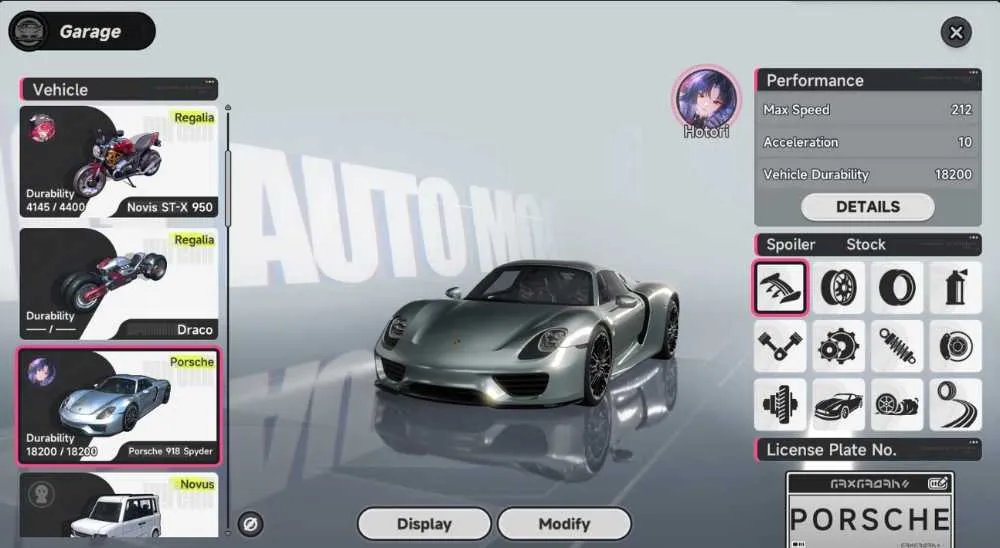Select the suspension coil spring icon
The width and height of the screenshot is (1000, 548).
pos(897,346)
